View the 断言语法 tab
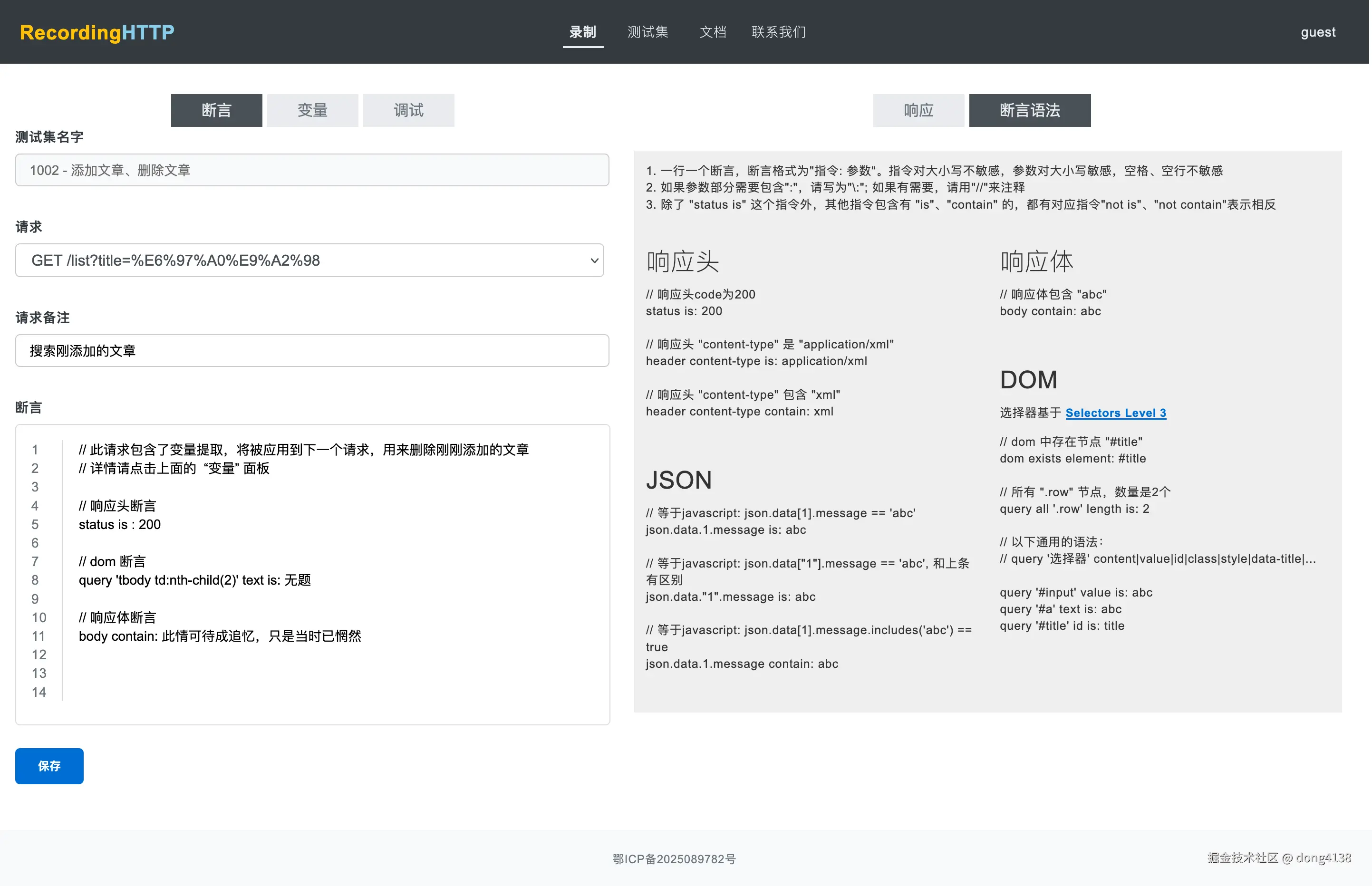The image size is (1372, 886). tap(1030, 110)
